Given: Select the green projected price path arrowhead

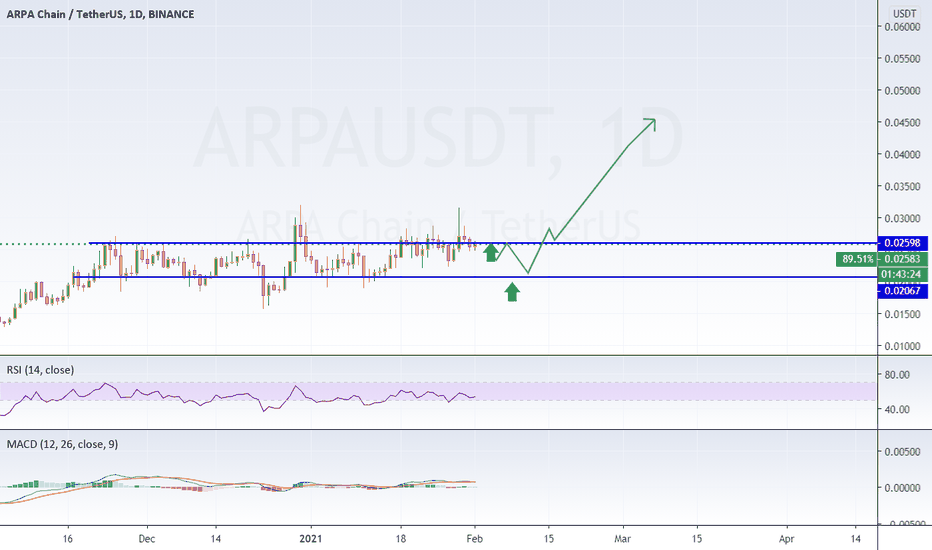Looking at the screenshot, I should pos(650,124).
